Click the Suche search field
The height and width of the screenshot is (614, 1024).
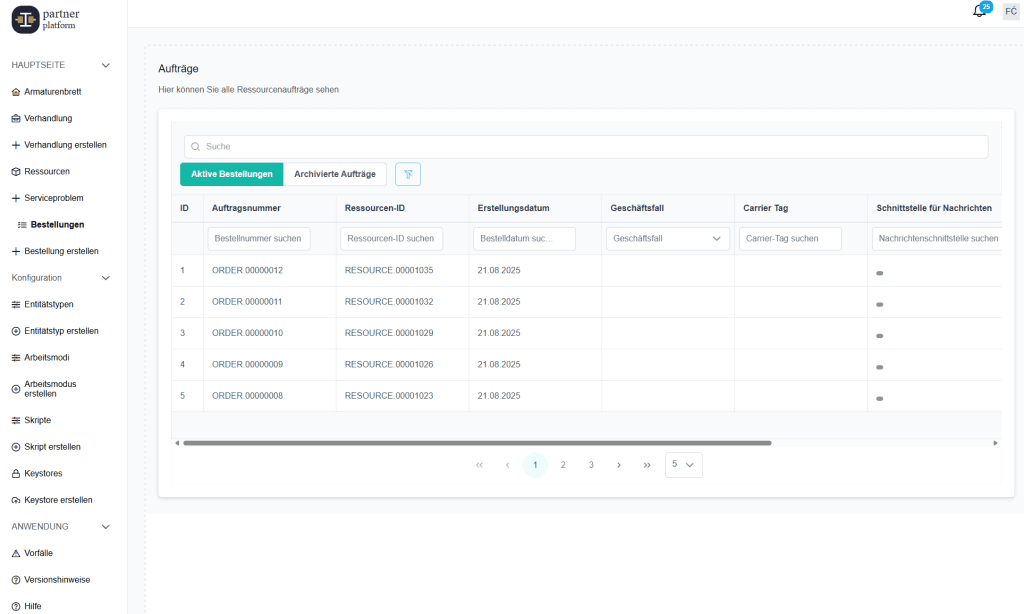pos(586,147)
